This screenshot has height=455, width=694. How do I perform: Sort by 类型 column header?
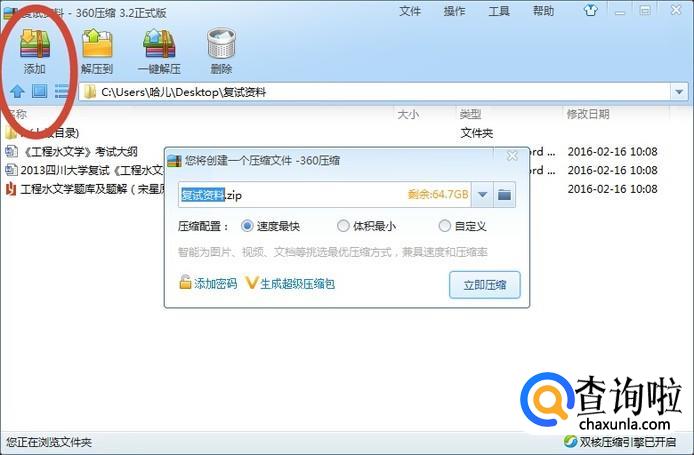click(470, 114)
